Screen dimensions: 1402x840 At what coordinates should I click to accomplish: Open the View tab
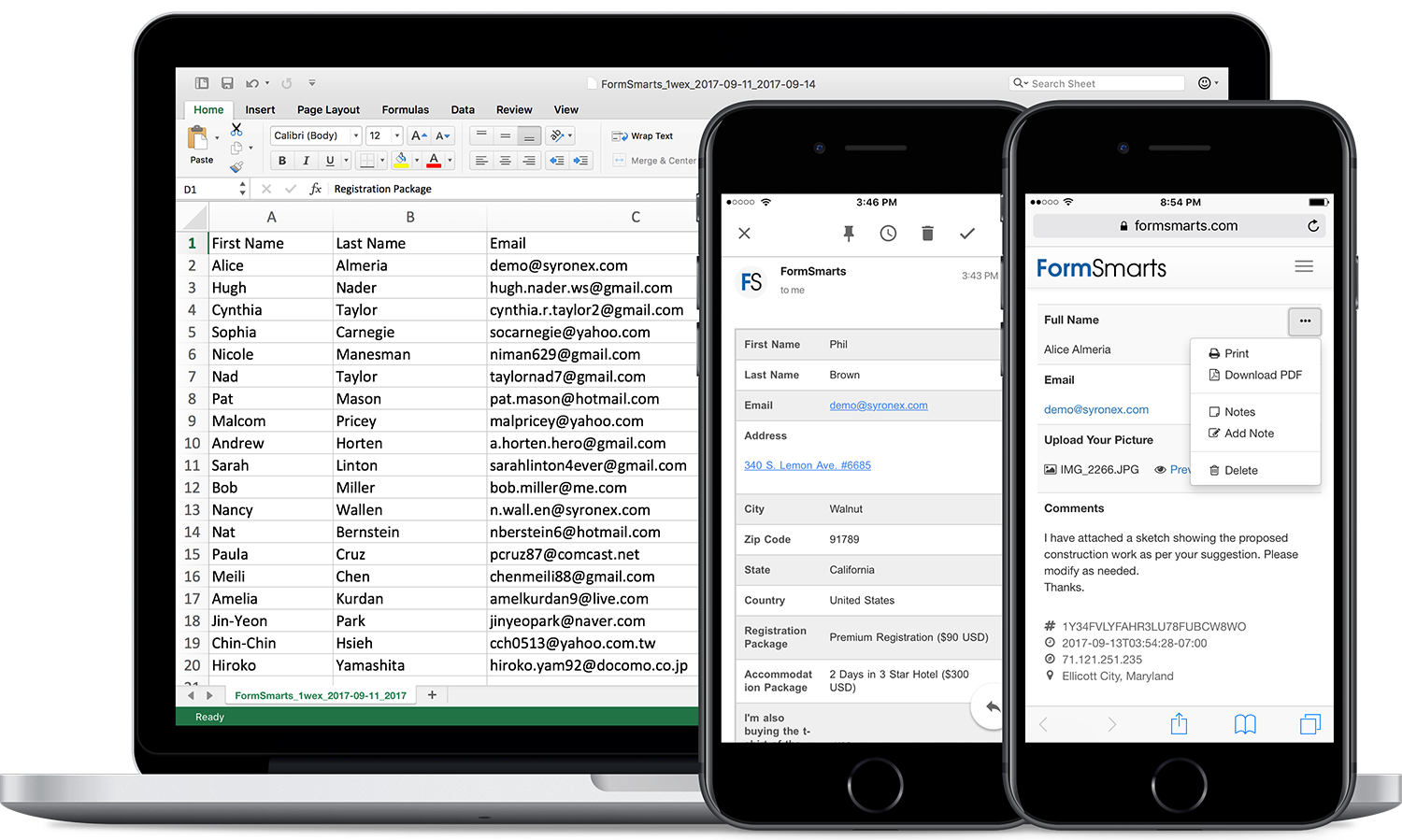tap(565, 109)
